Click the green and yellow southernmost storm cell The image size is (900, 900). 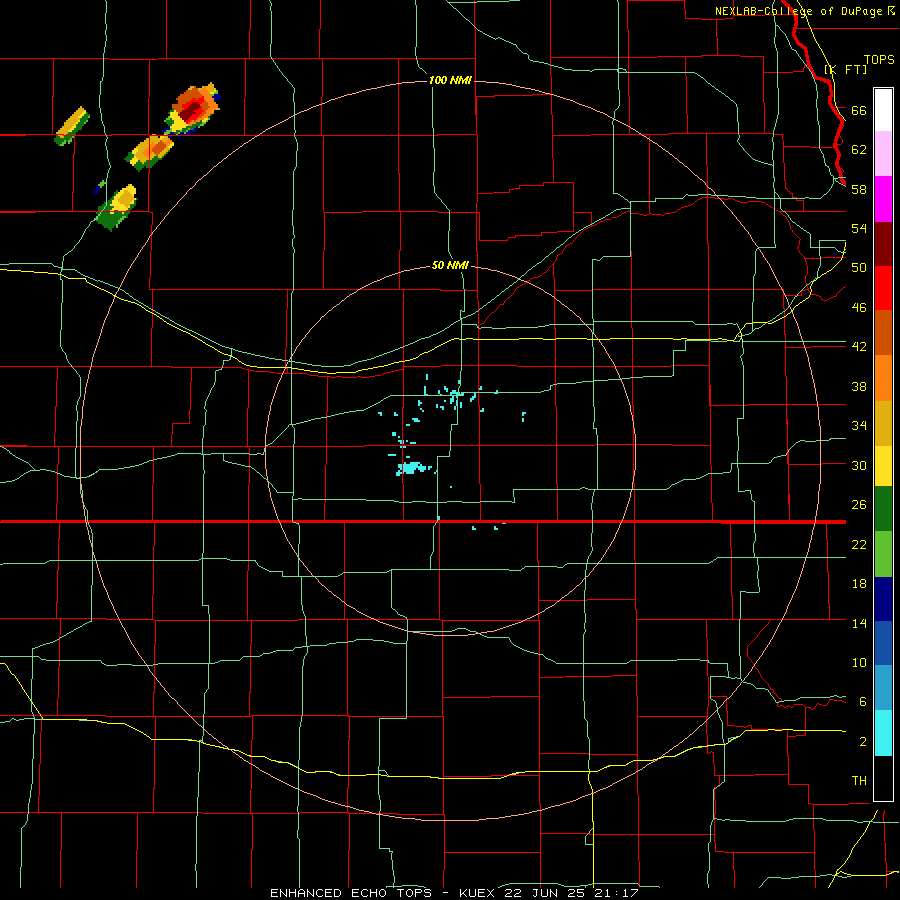pyautogui.click(x=117, y=207)
